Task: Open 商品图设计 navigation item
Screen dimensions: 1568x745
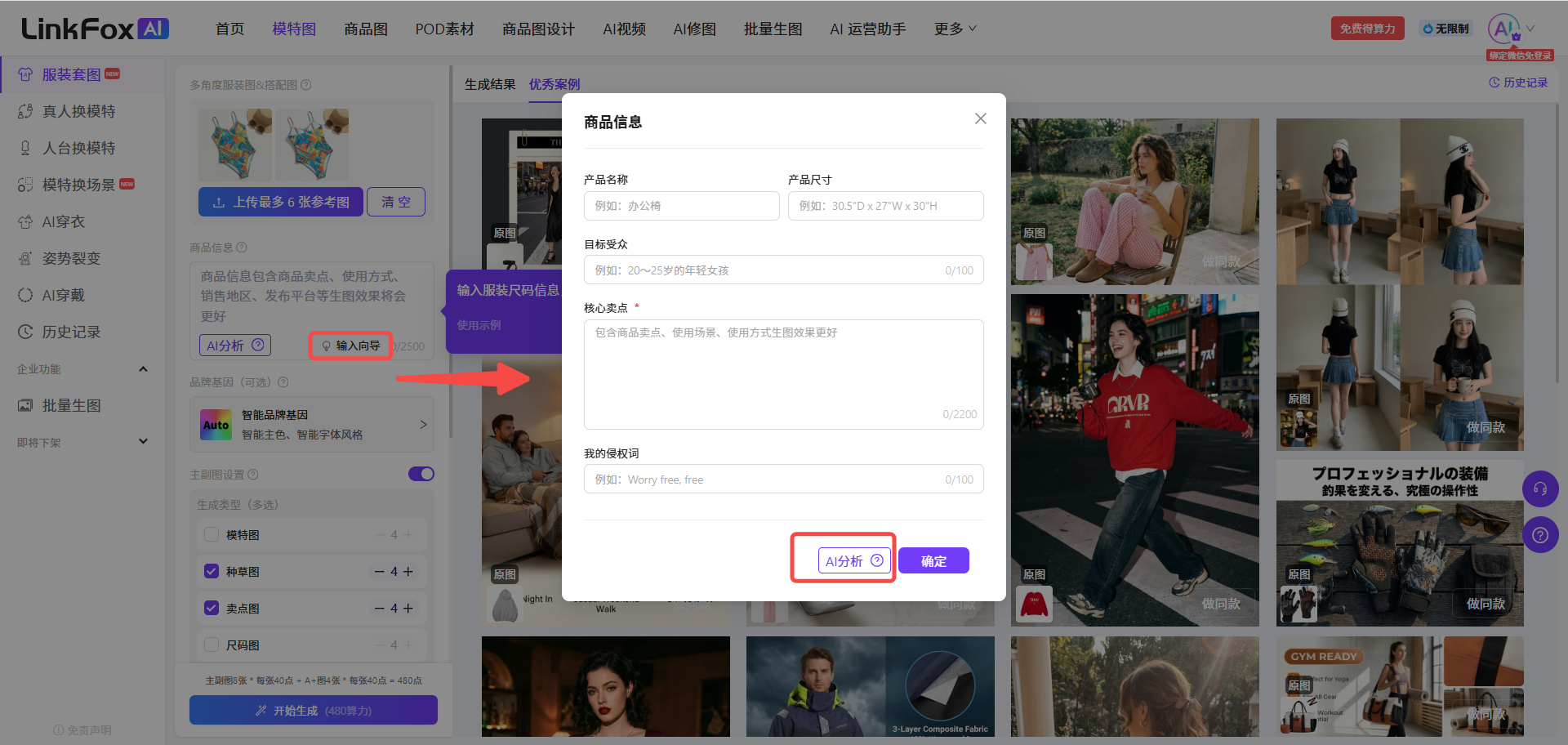Action: pos(538,29)
